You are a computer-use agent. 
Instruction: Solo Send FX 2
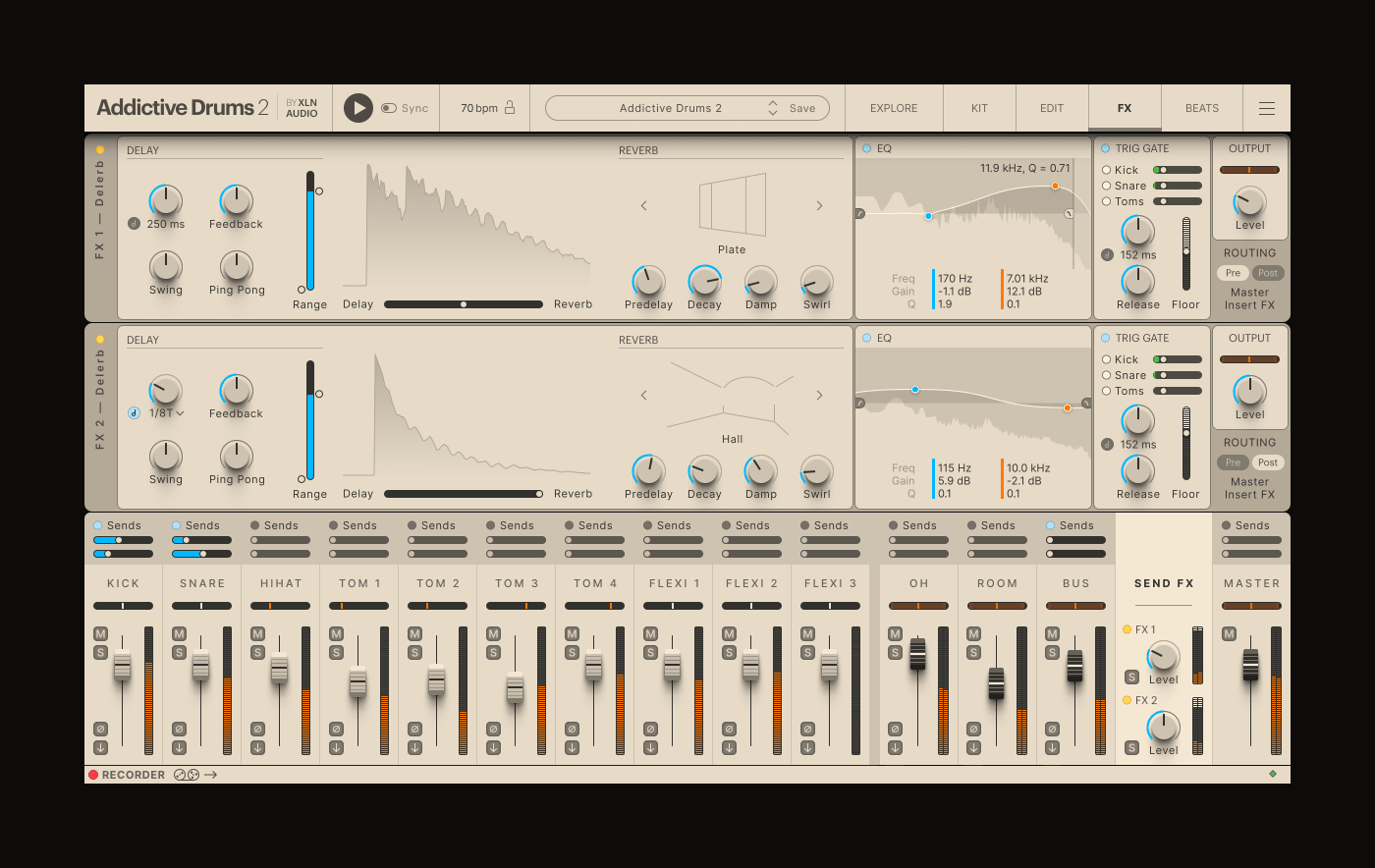[x=1131, y=748]
